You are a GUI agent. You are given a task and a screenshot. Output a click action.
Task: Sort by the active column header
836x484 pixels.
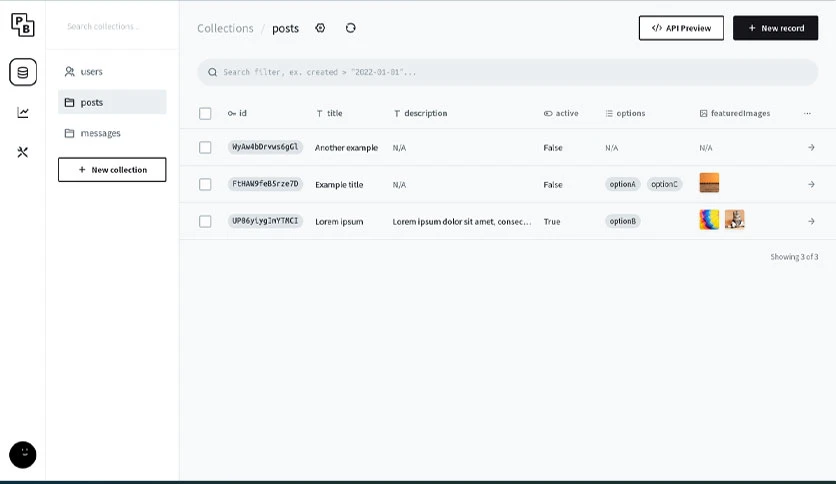561,113
